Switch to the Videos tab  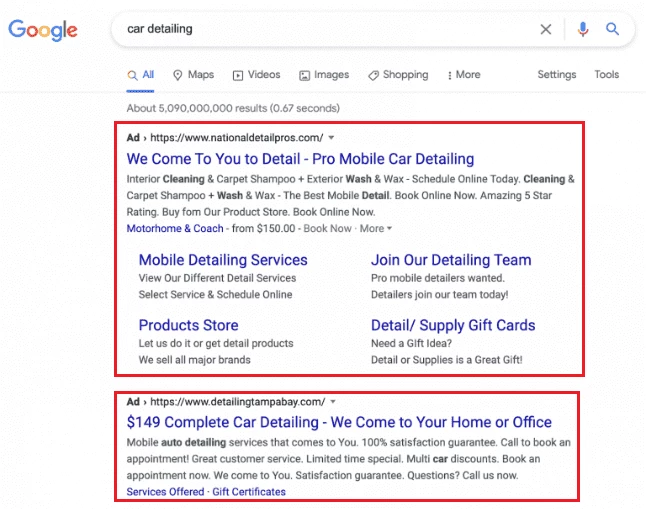[x=256, y=75]
